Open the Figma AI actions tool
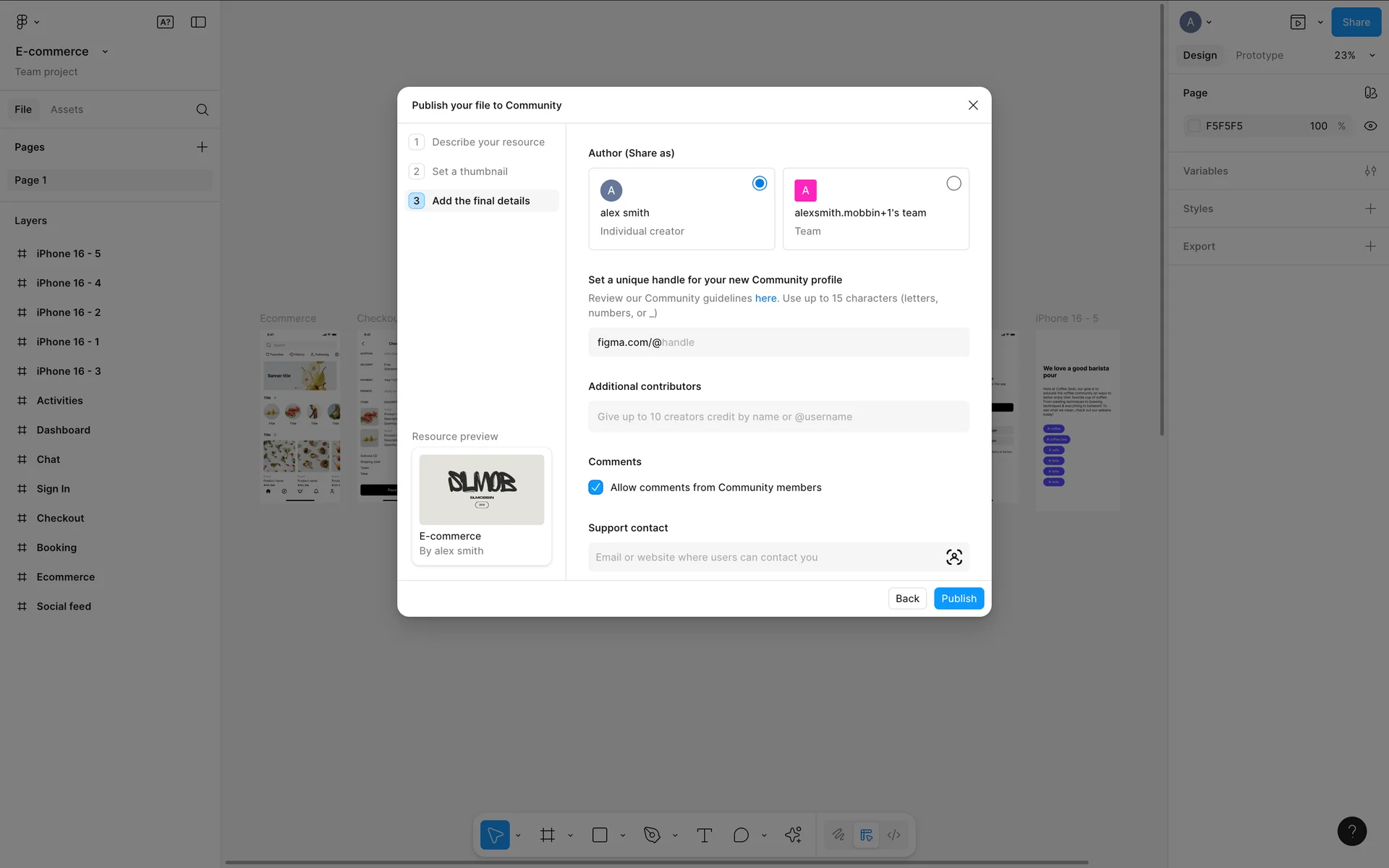Image resolution: width=1389 pixels, height=868 pixels. pos(793,835)
